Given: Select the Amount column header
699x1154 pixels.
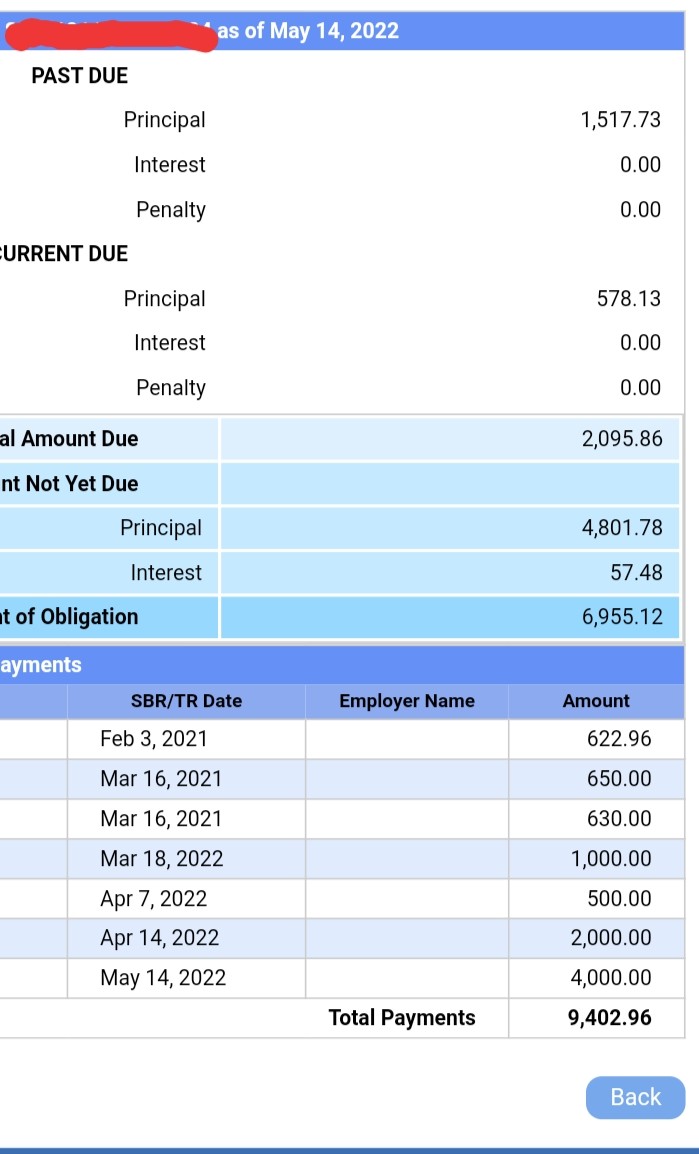Looking at the screenshot, I should [596, 701].
